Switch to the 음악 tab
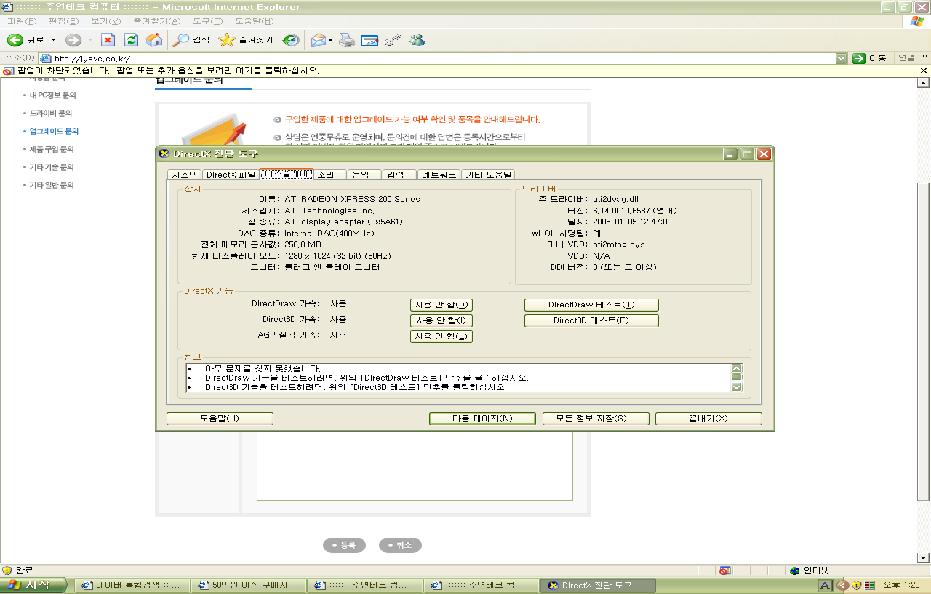 tap(363, 175)
